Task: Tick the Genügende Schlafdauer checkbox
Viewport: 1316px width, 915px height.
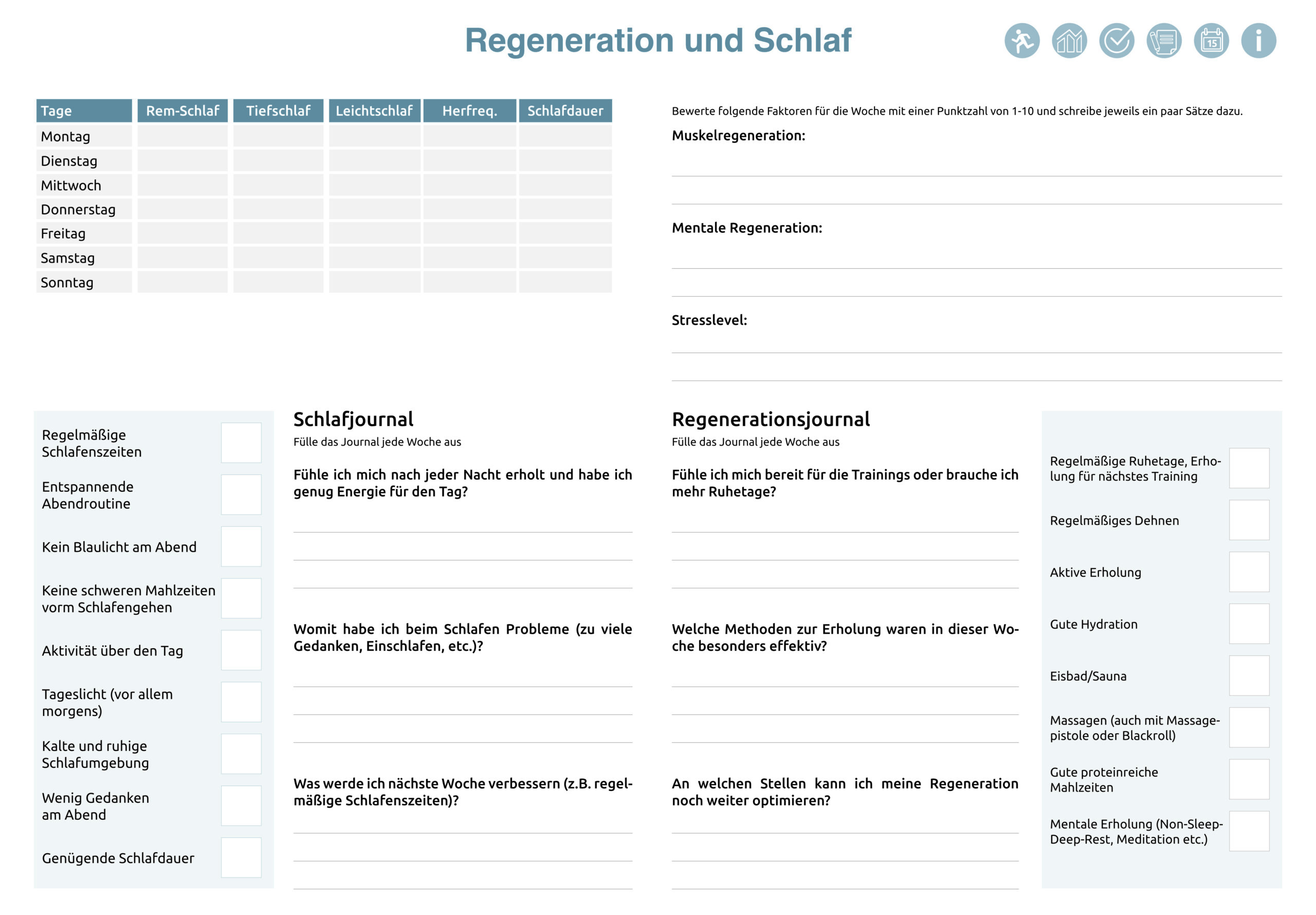Action: coord(241,857)
